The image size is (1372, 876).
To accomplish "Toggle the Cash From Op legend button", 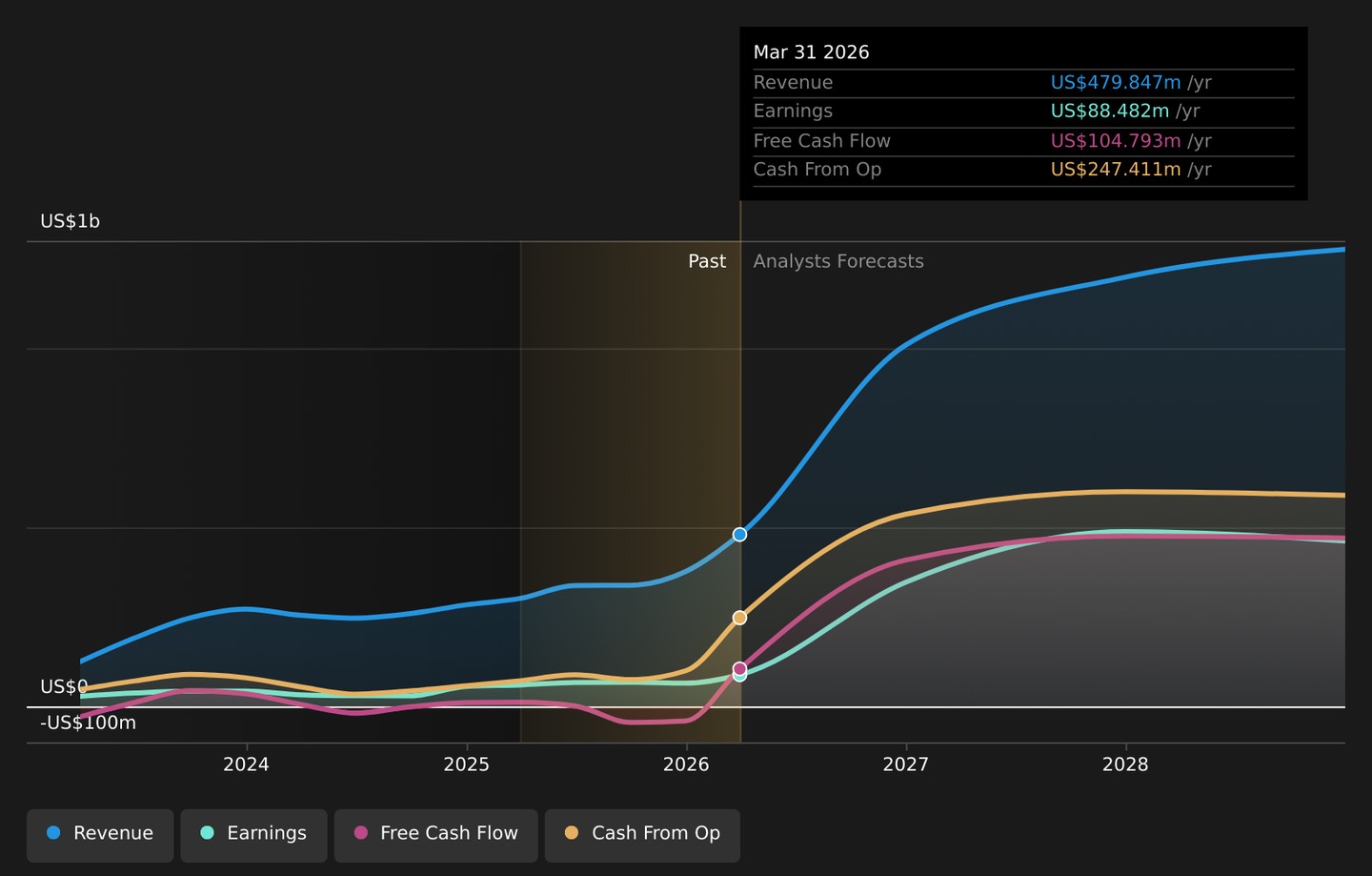I will pos(642,835).
